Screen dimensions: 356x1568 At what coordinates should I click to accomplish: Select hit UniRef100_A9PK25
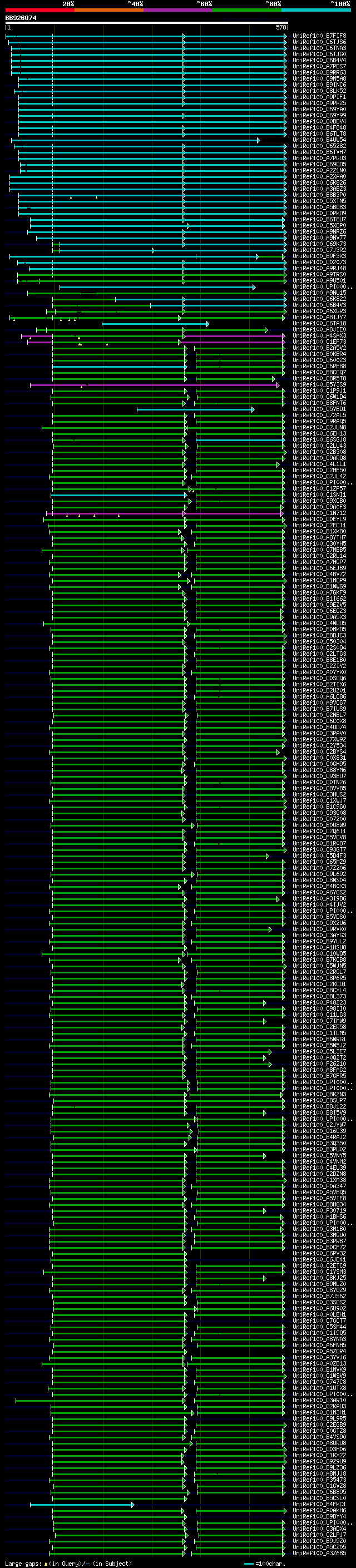319,103
